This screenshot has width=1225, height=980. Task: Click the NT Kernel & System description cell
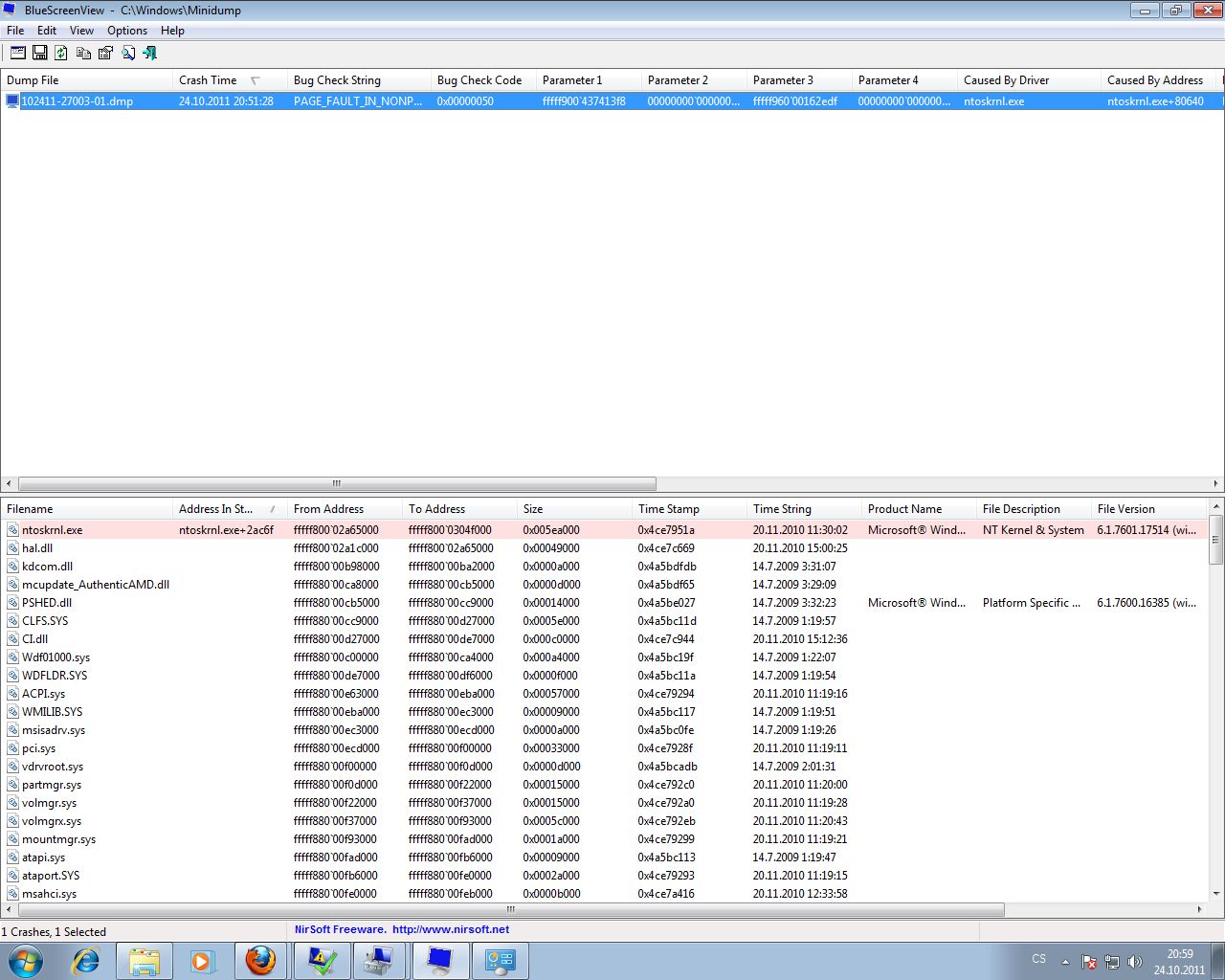tap(1034, 530)
